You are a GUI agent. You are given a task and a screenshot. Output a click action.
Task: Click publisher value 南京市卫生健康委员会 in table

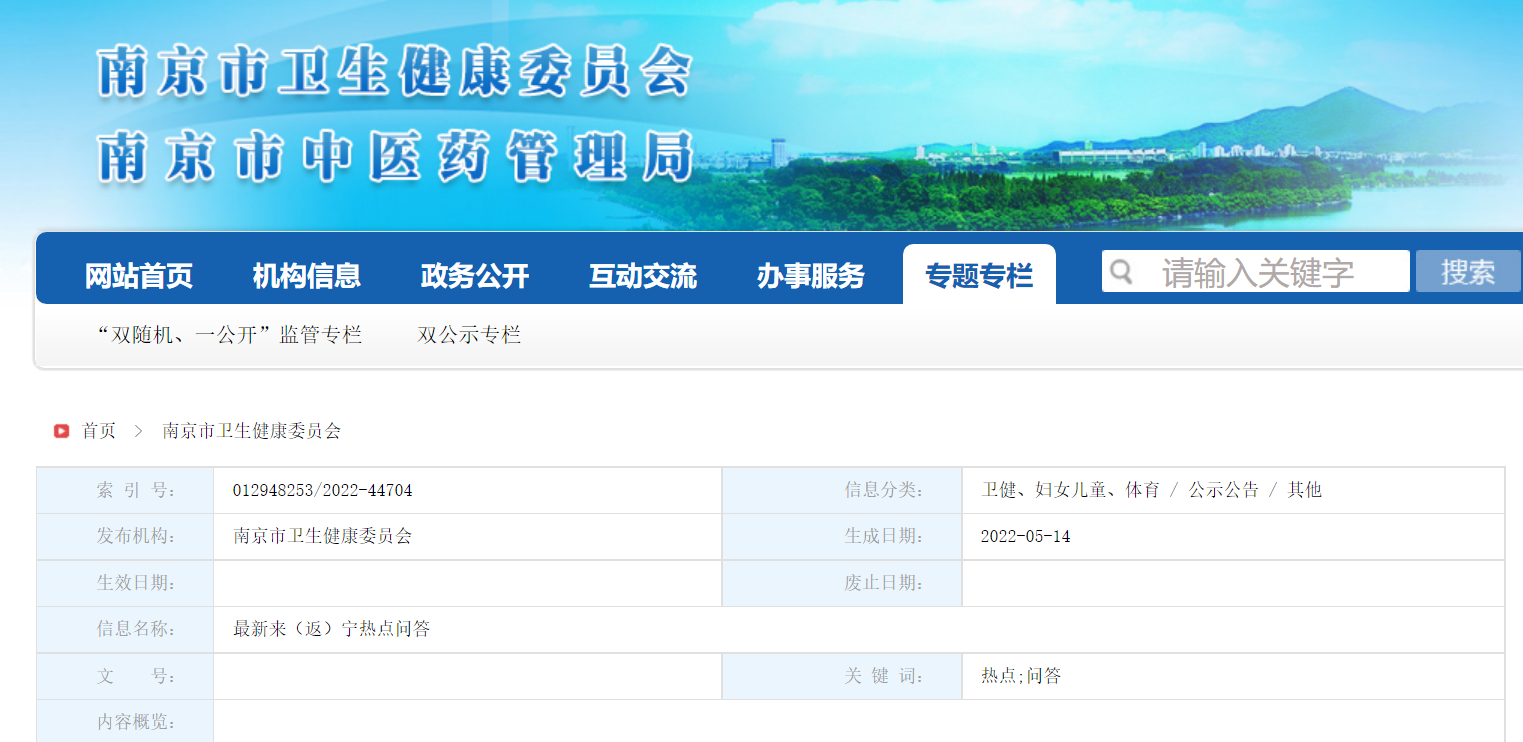tap(322, 536)
